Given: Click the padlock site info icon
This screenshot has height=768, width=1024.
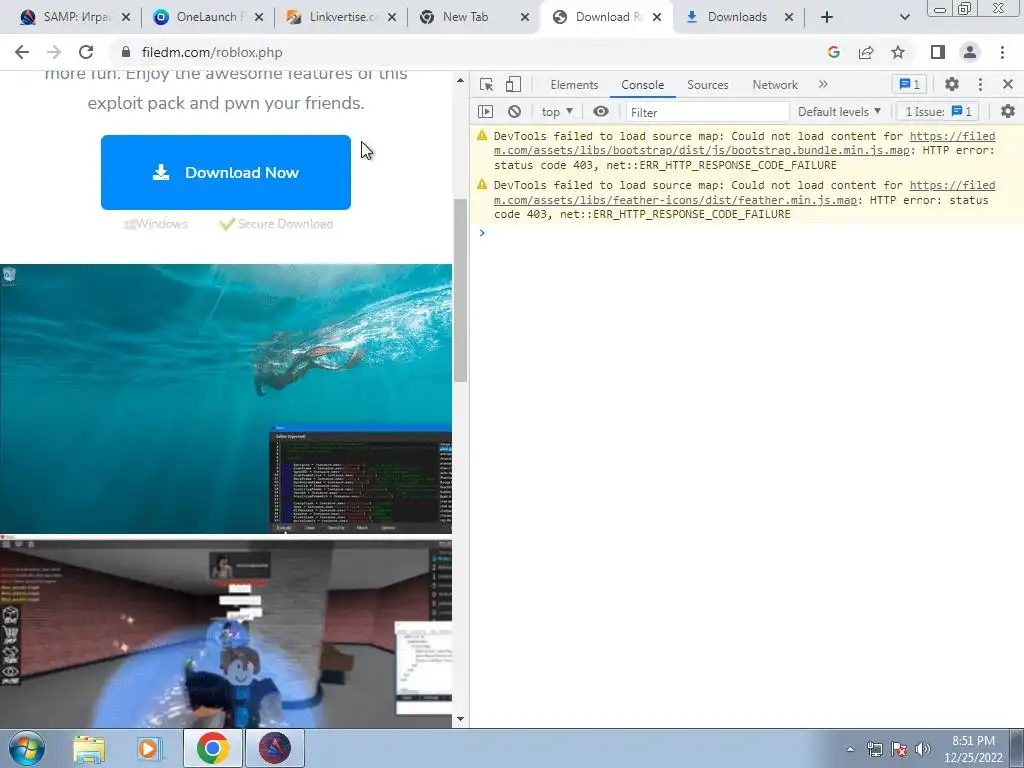Looking at the screenshot, I should 127,52.
